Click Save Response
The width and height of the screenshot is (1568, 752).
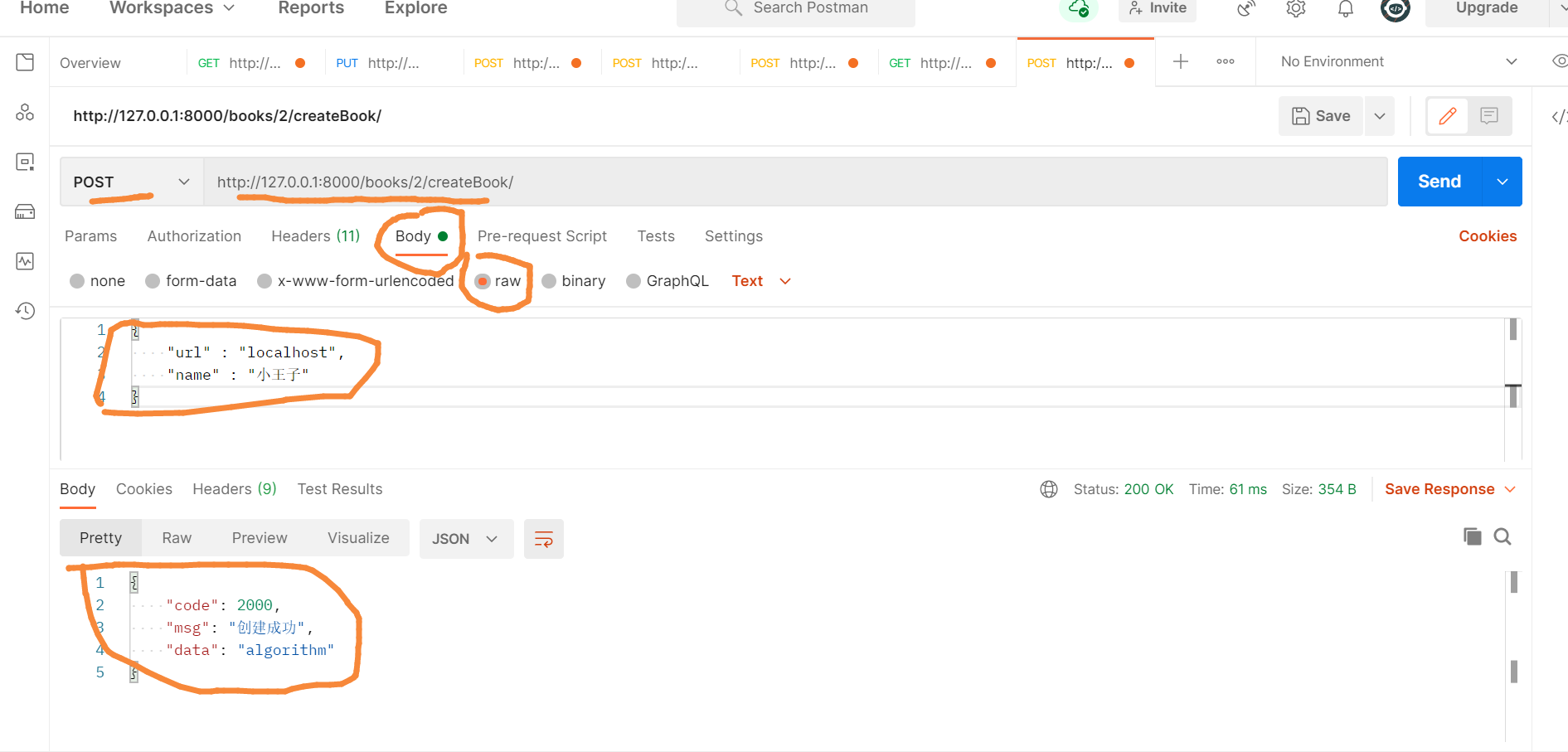(1439, 489)
